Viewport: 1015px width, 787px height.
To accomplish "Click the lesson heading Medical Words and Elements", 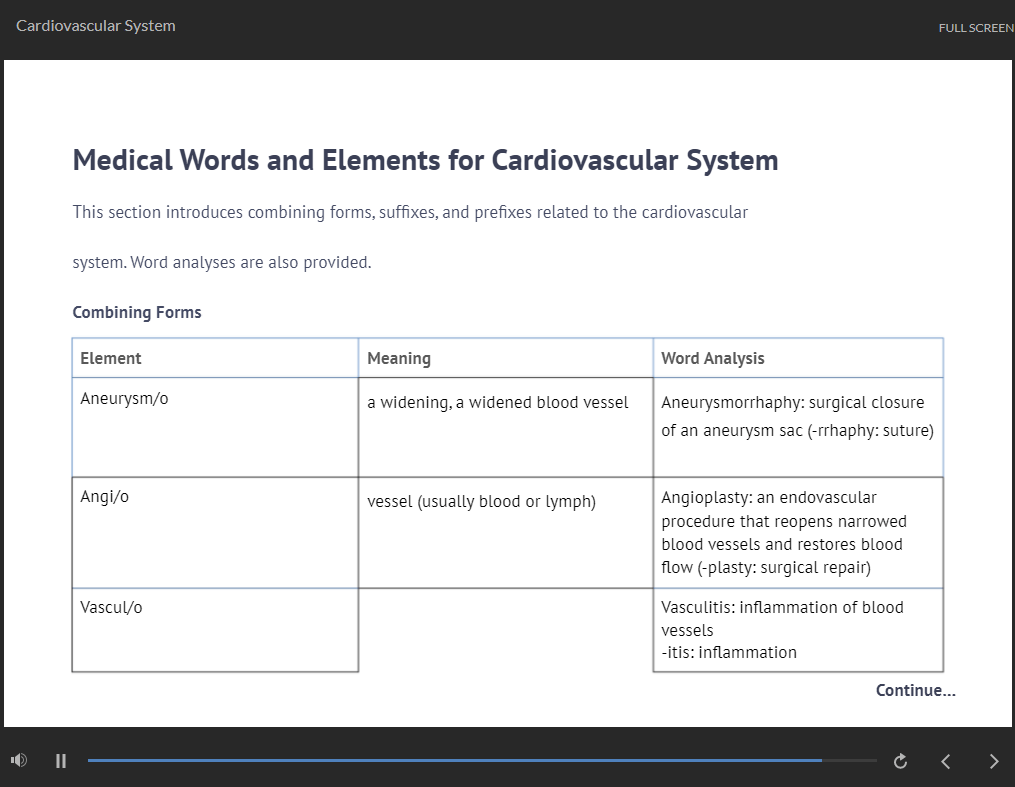I will pos(425,160).
